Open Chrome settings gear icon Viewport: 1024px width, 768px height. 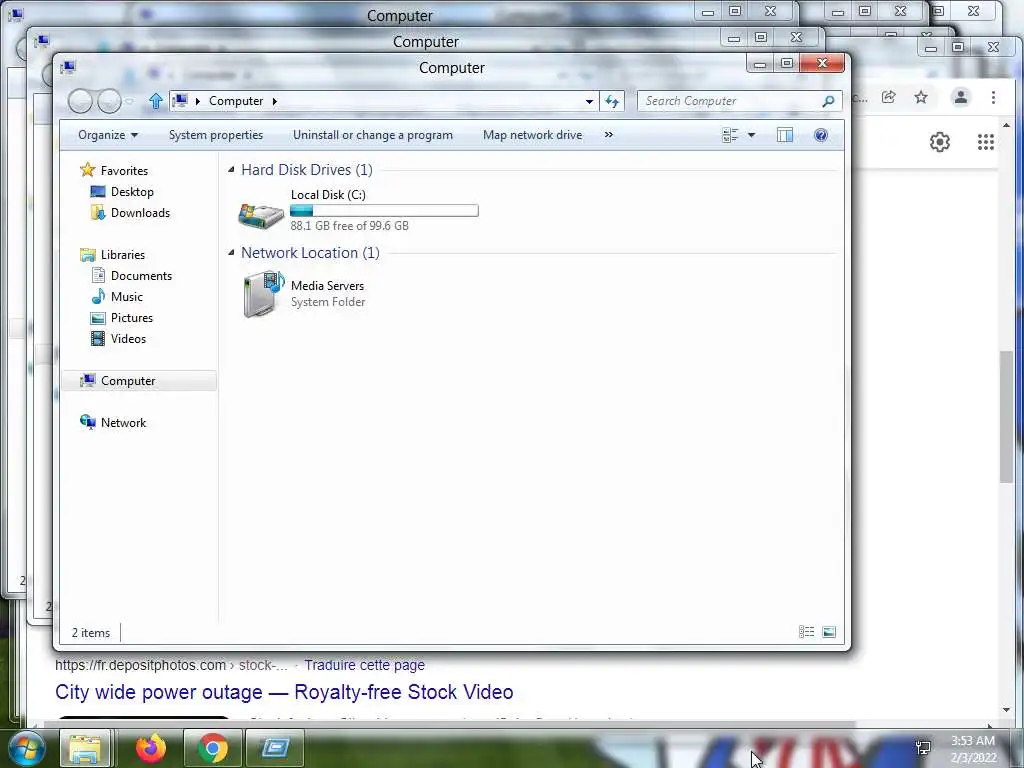coord(940,142)
